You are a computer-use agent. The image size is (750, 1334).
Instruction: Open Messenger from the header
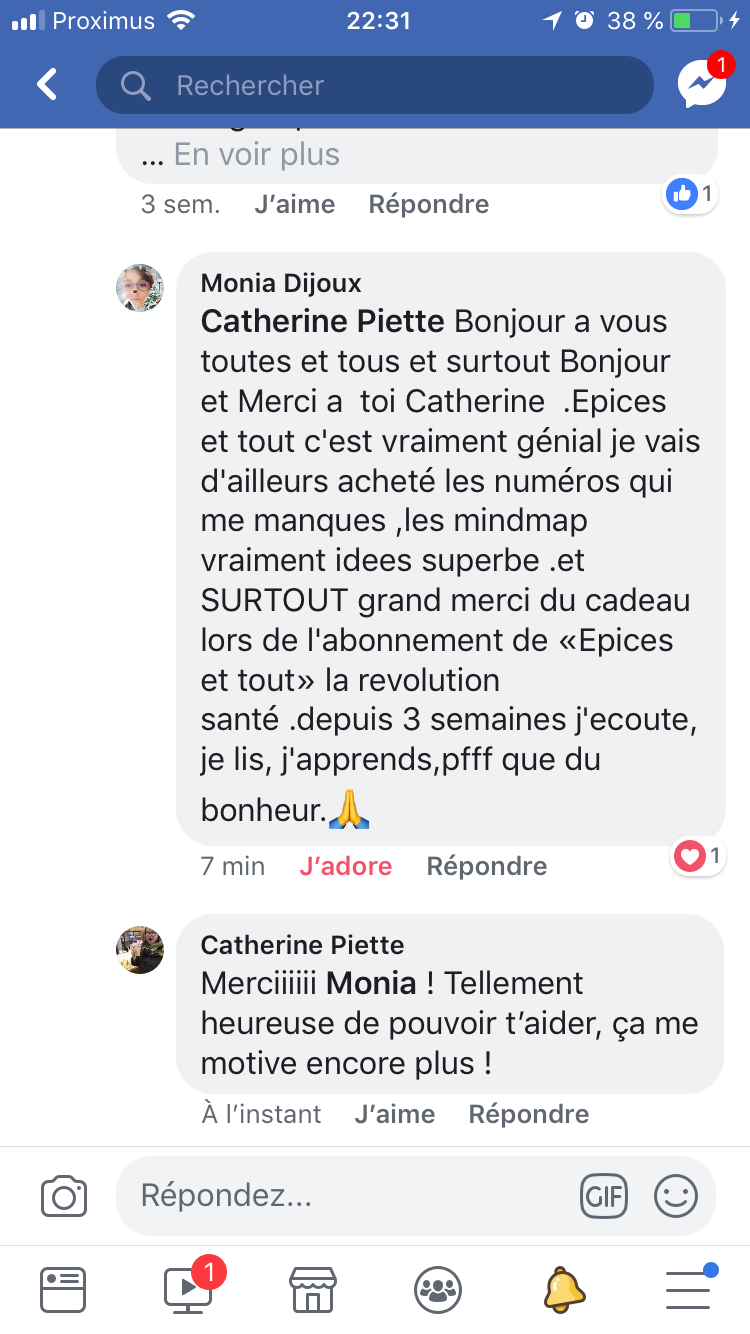click(702, 85)
